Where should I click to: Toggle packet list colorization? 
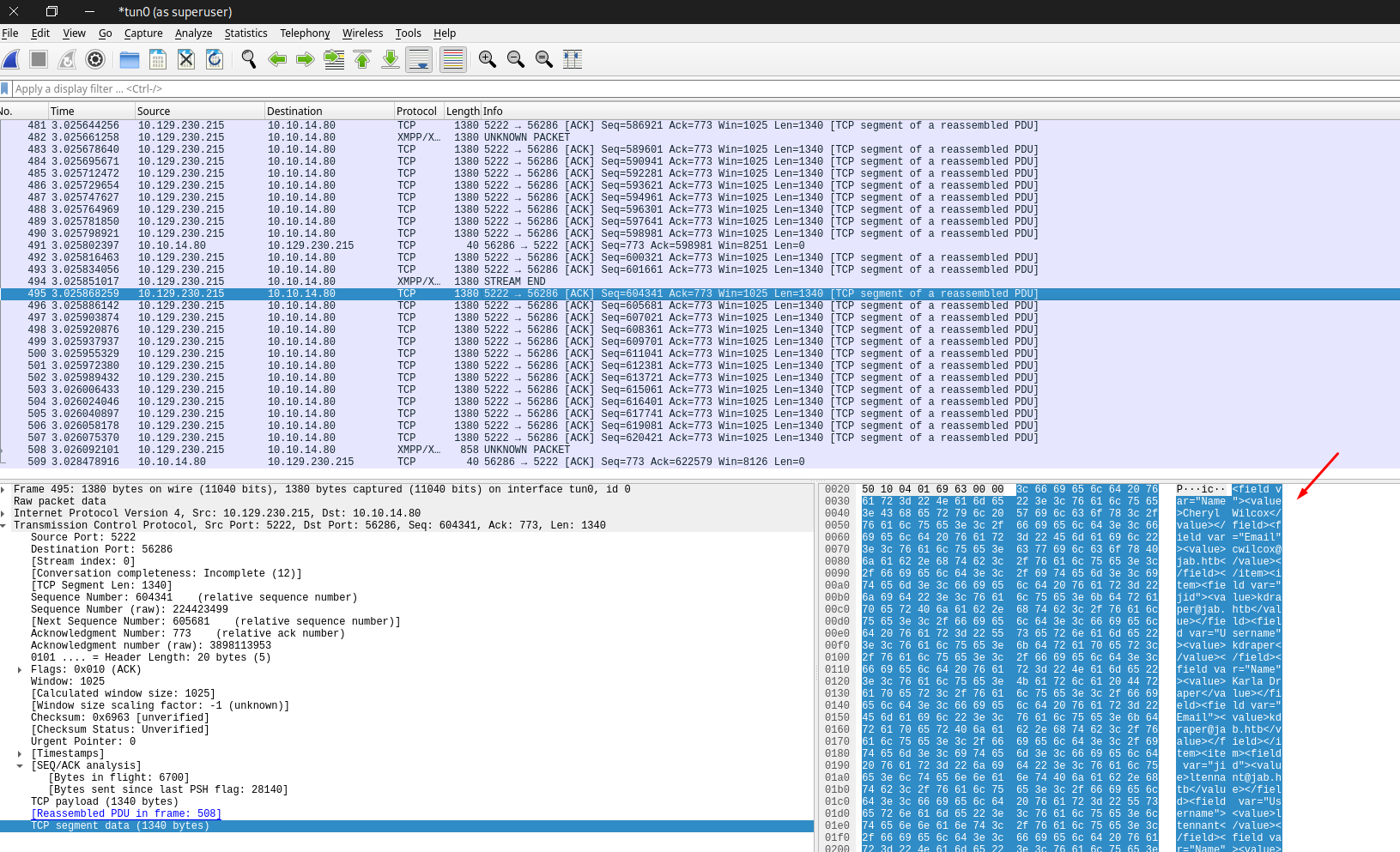(453, 59)
